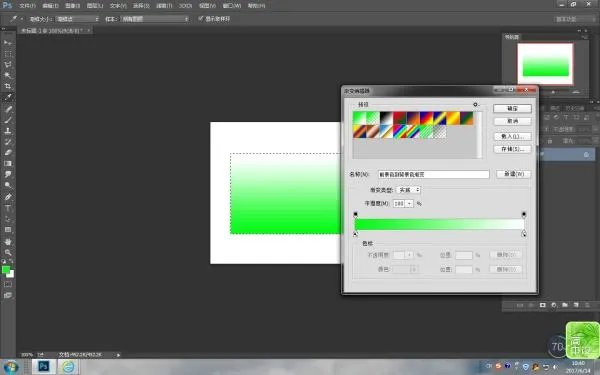Open the Layer menu

(x=95, y=6)
